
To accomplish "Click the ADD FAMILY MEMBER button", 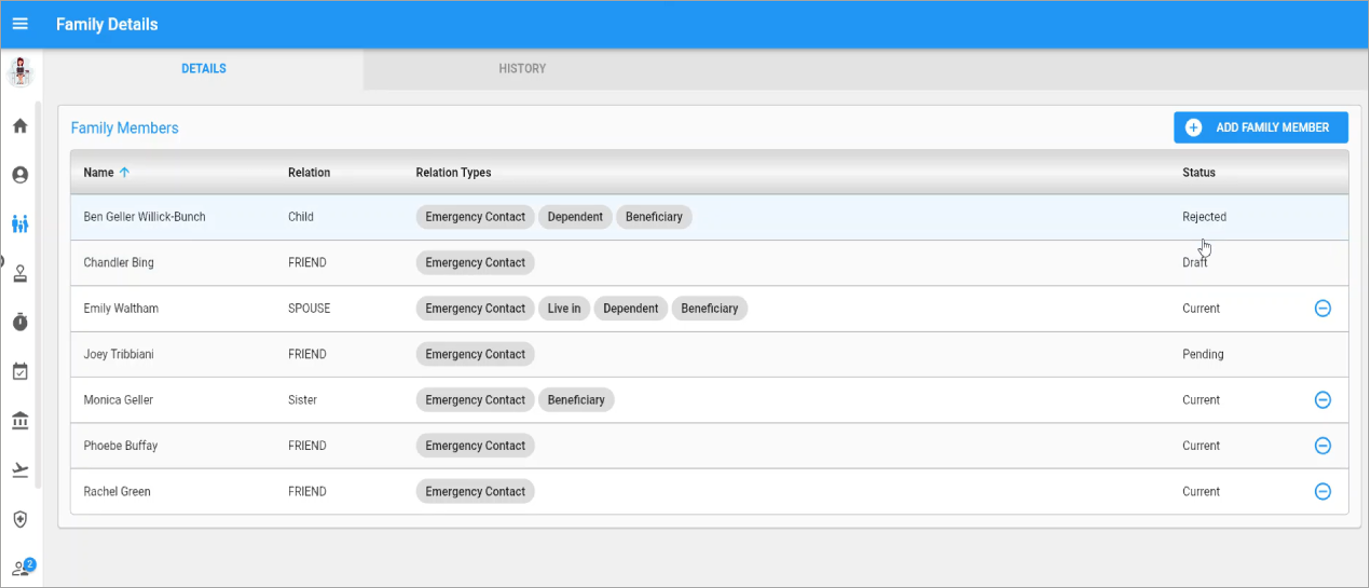I will pyautogui.click(x=1261, y=127).
